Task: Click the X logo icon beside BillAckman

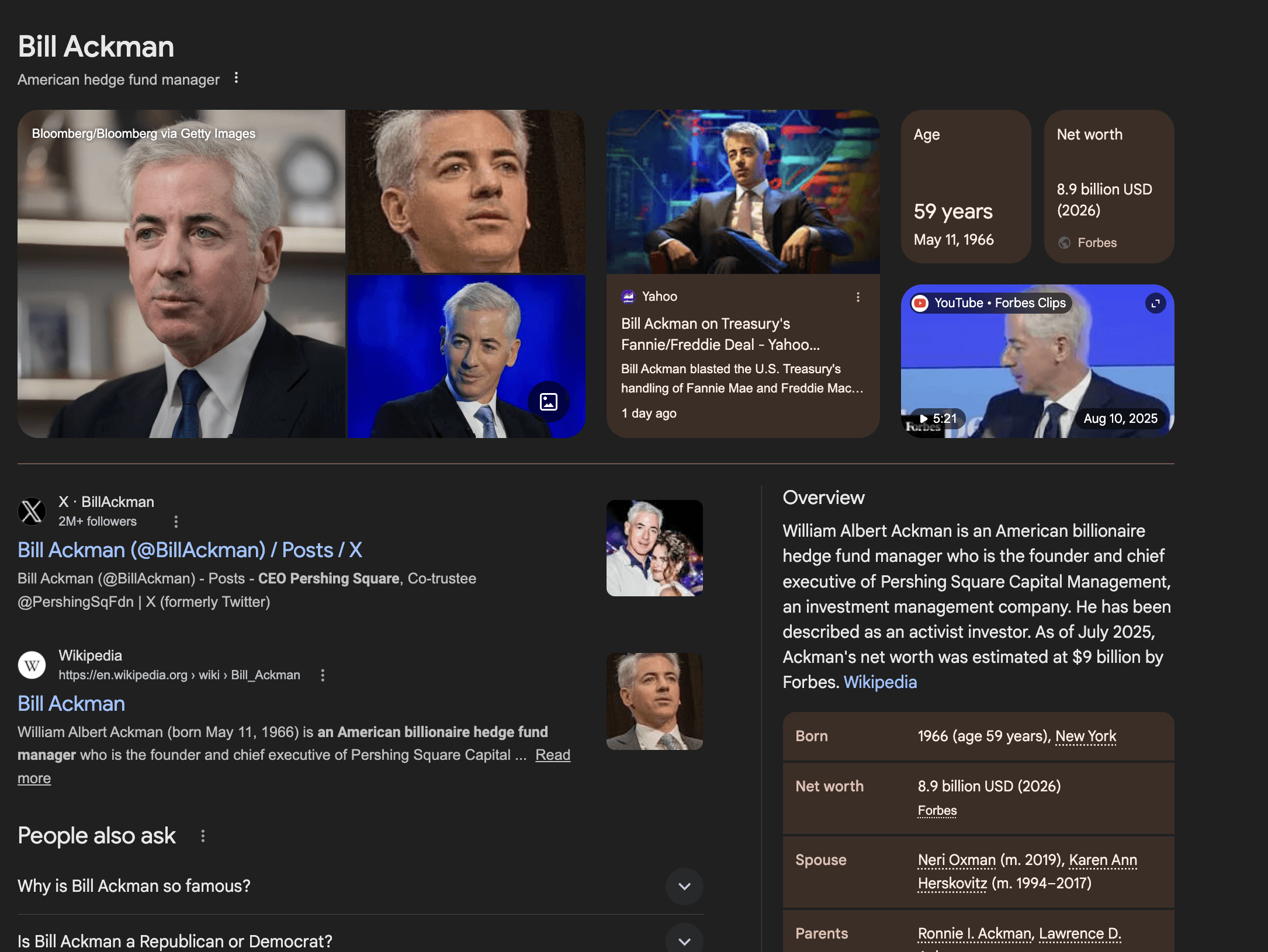Action: tap(32, 512)
